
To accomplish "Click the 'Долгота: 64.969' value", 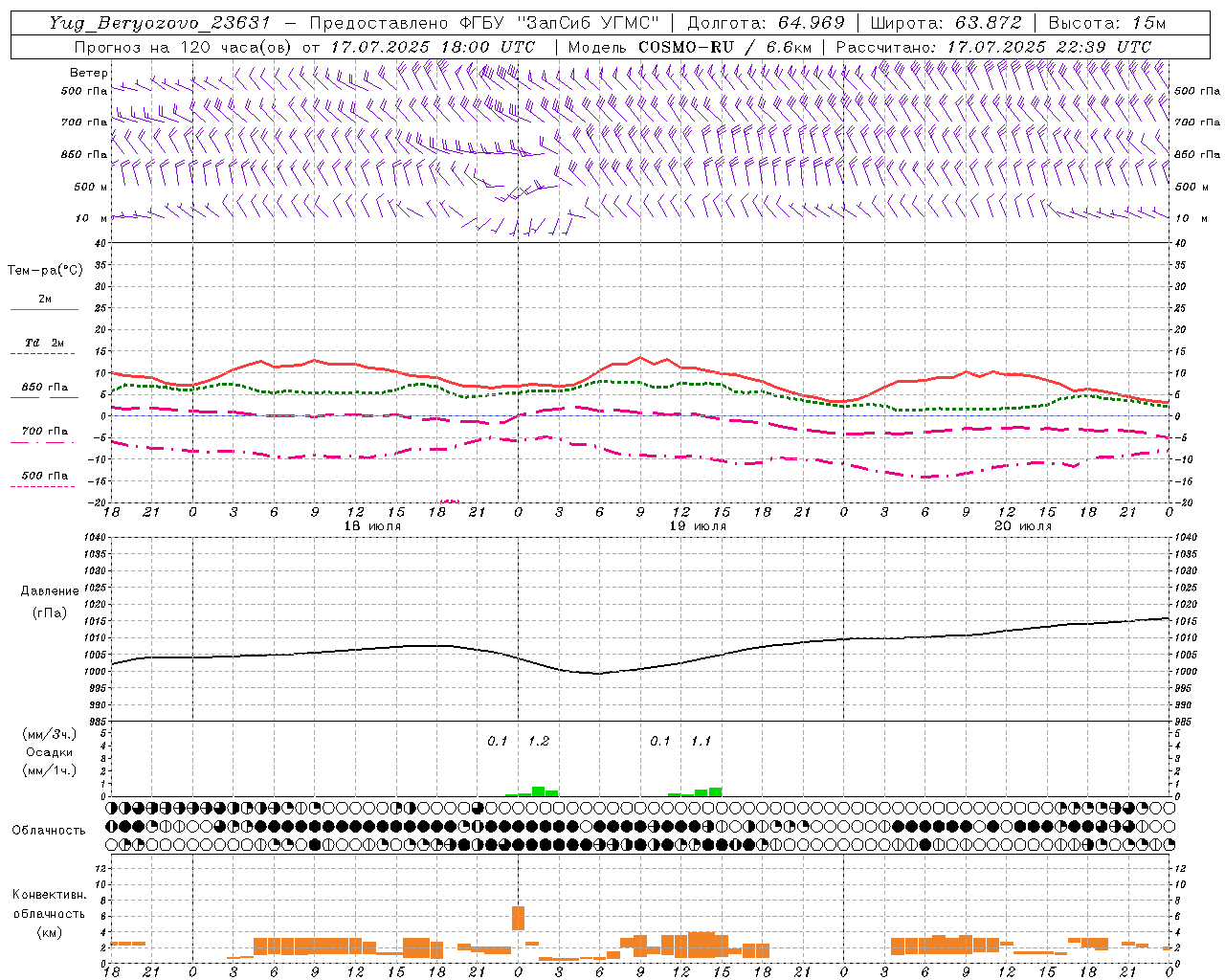I will (766, 23).
